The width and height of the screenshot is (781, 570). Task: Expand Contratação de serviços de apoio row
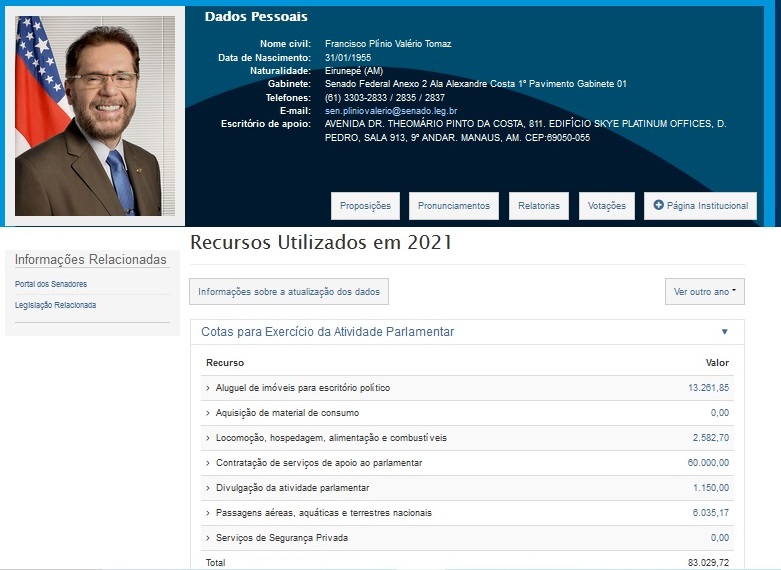click(x=319, y=463)
